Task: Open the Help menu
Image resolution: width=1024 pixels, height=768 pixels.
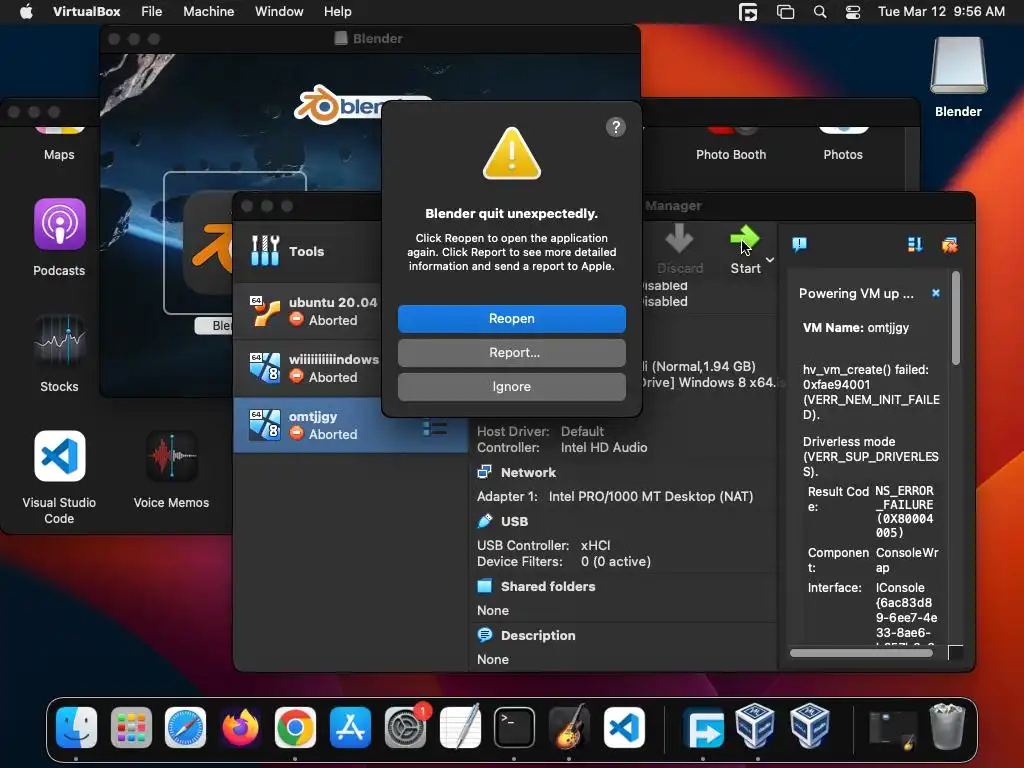Action: pyautogui.click(x=338, y=11)
